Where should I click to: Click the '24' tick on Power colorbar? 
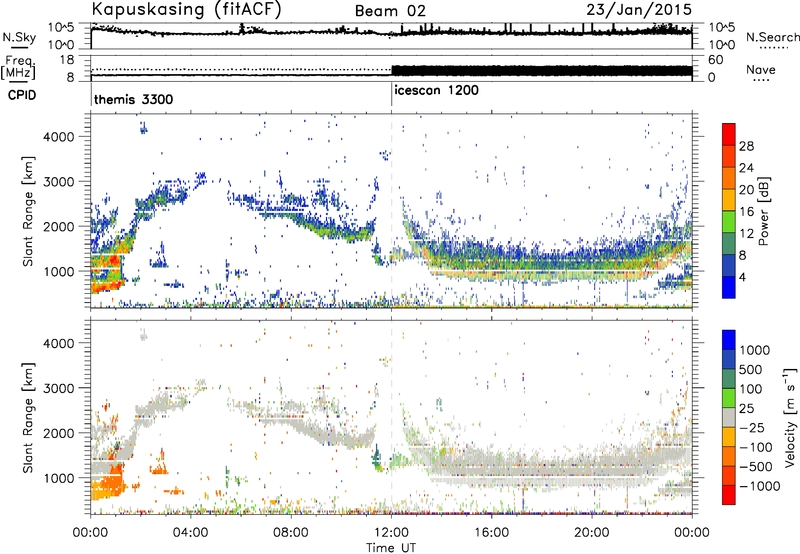click(x=746, y=168)
